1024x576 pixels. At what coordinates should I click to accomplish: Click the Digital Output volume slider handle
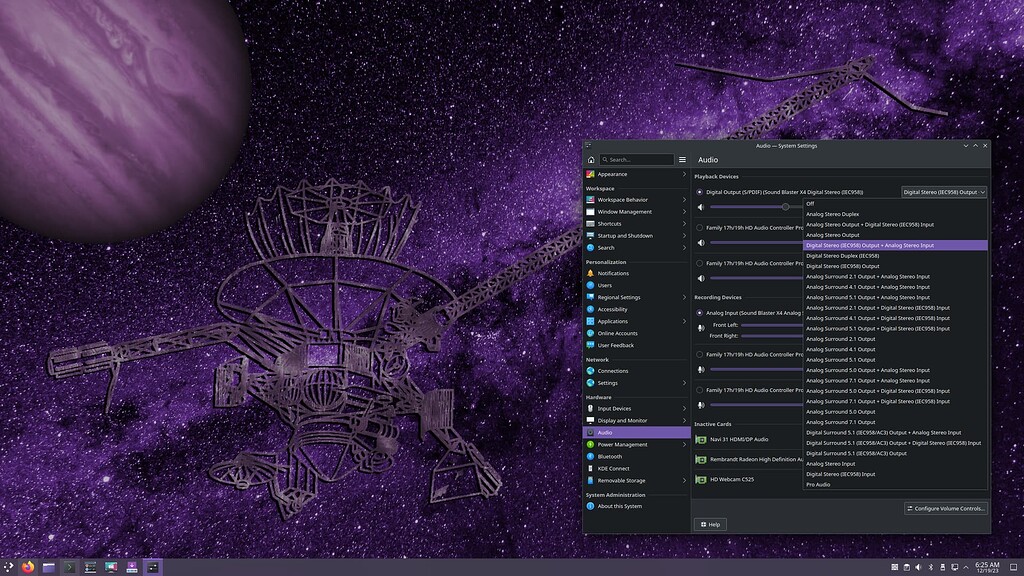(786, 207)
